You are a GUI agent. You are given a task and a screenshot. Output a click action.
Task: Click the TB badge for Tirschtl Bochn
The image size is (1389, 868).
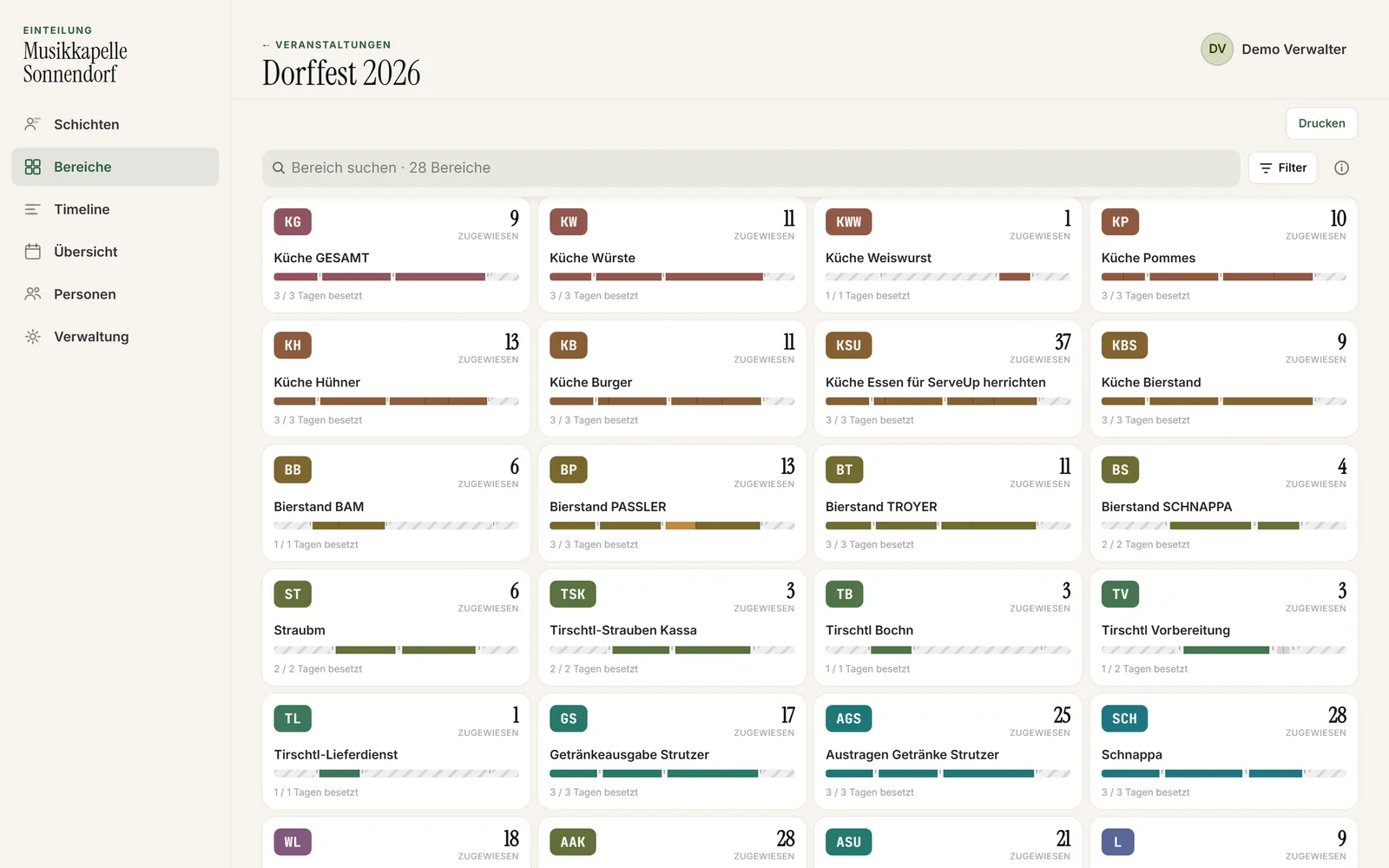845,594
